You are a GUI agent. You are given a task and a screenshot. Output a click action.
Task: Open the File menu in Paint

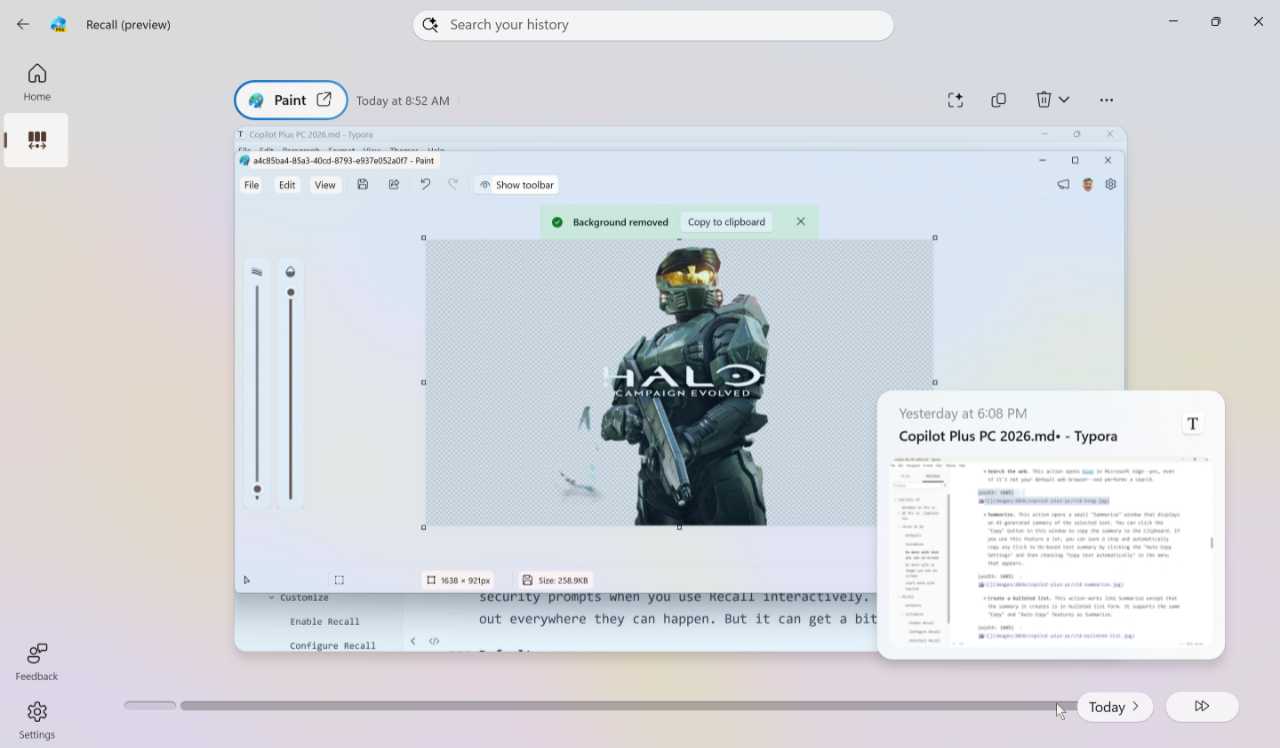pyautogui.click(x=252, y=185)
